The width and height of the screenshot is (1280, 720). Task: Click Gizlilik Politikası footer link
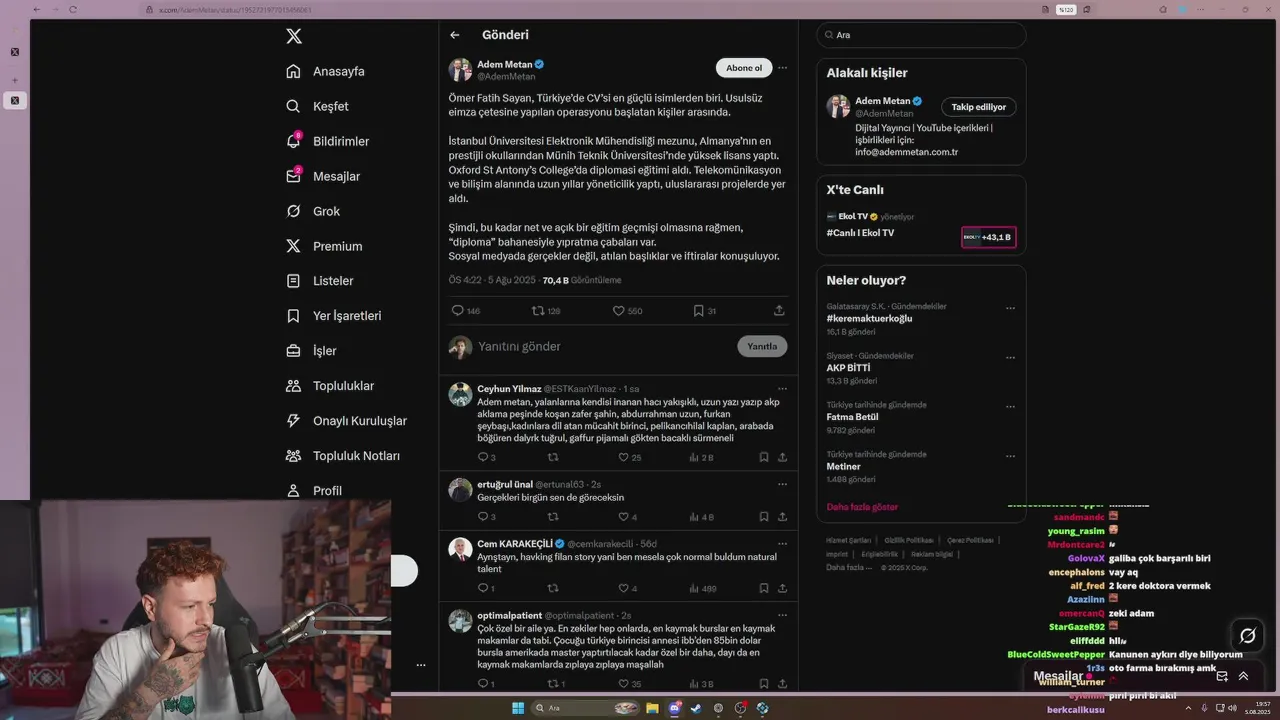pos(909,540)
